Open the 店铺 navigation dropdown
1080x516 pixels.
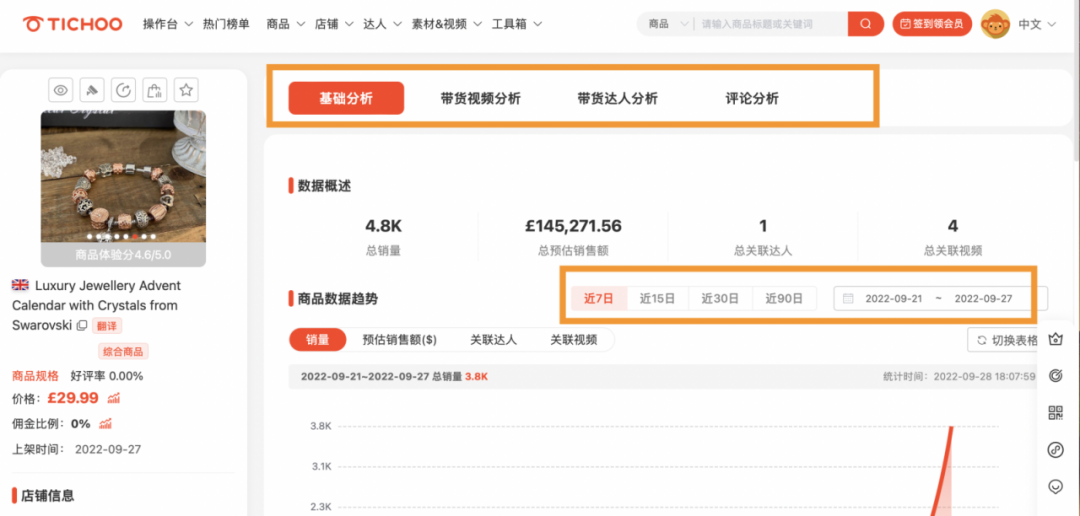(334, 24)
